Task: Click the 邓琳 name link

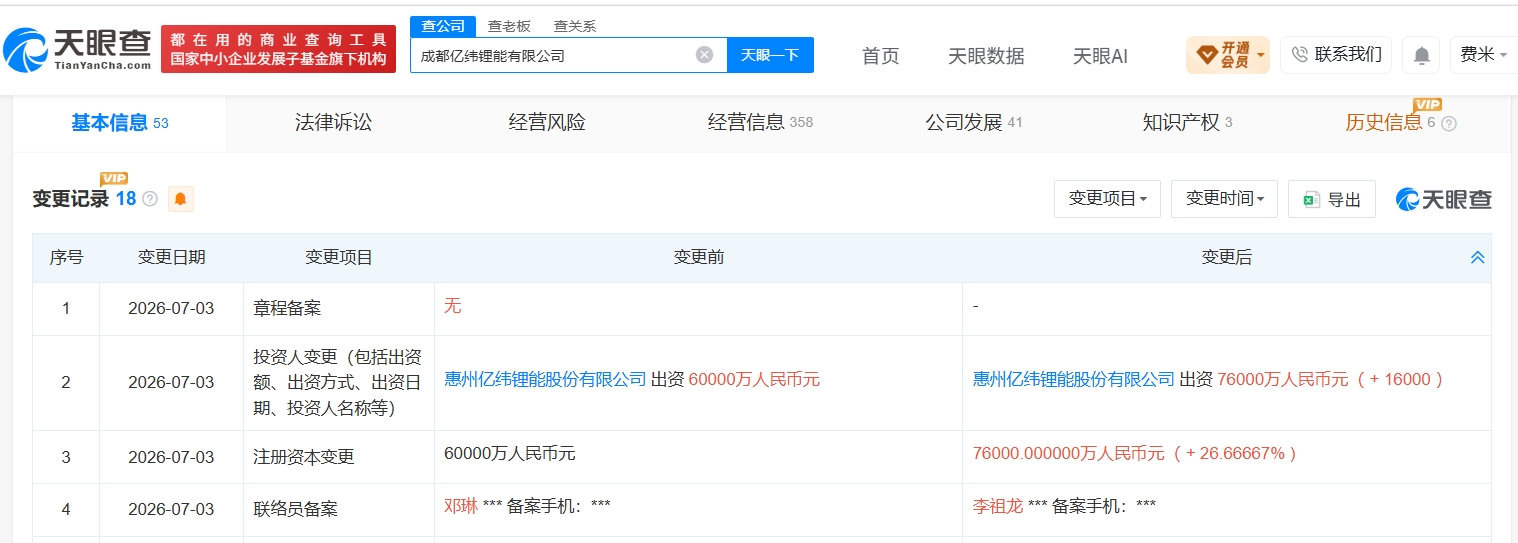Action: 461,506
